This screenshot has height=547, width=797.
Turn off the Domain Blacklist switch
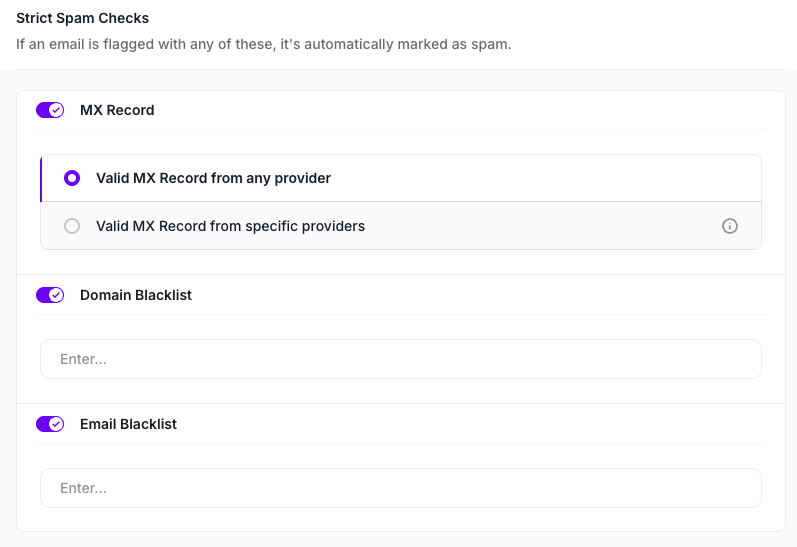pos(50,295)
